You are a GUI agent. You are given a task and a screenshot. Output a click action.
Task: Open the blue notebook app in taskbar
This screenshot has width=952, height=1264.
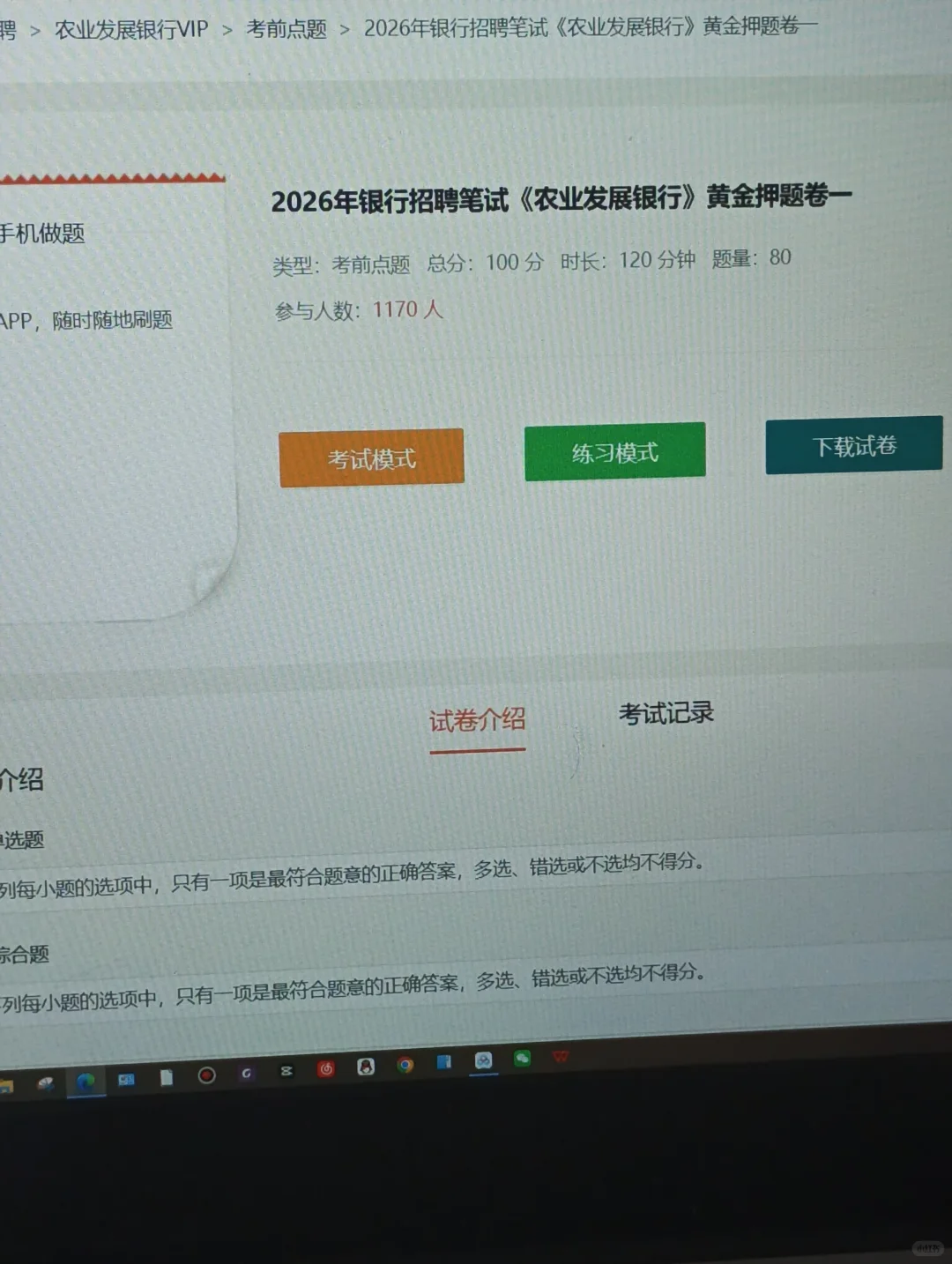point(444,1062)
